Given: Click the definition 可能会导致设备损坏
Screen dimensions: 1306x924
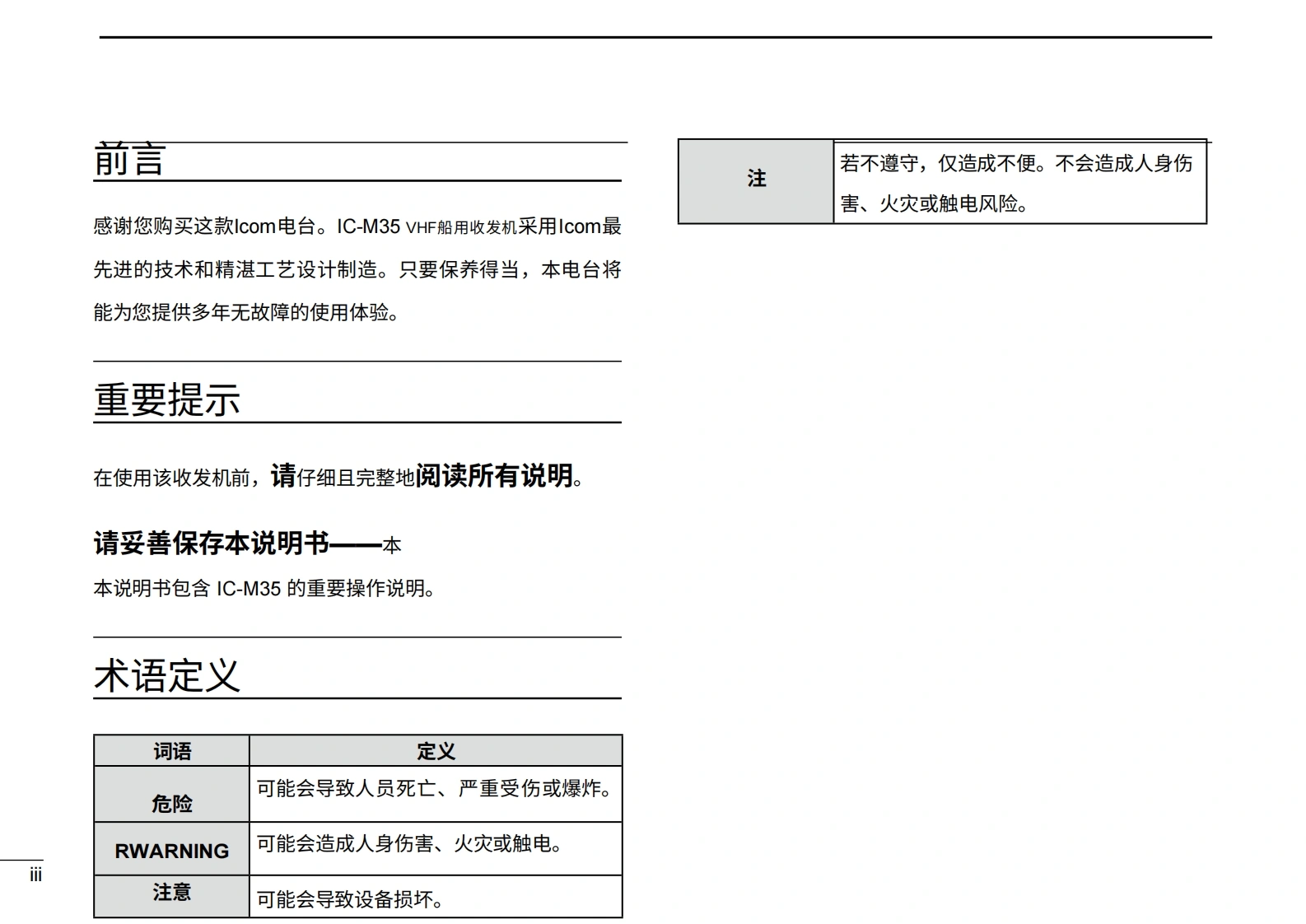Looking at the screenshot, I should pos(350,899).
